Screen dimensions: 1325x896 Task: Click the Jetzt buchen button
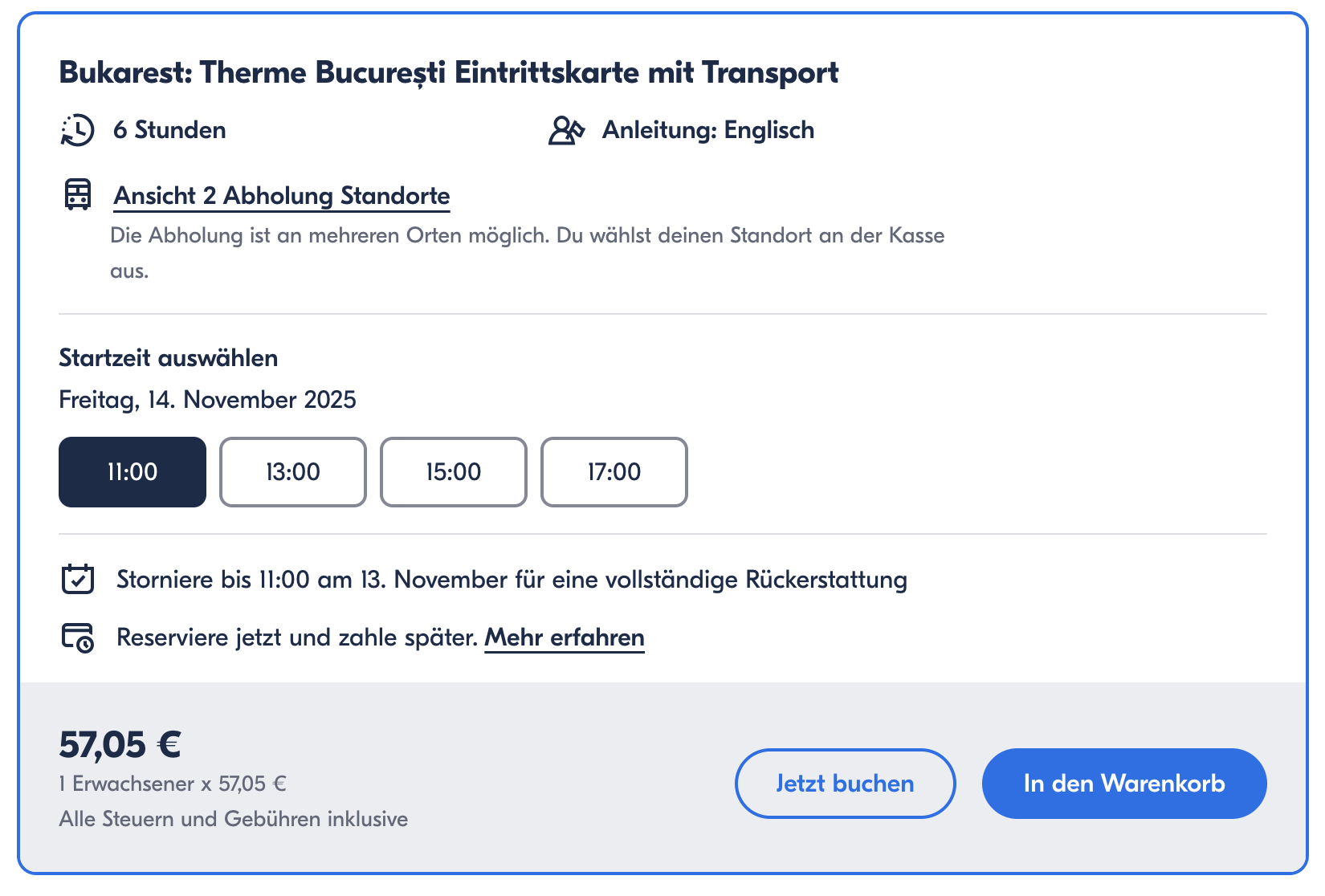[846, 784]
